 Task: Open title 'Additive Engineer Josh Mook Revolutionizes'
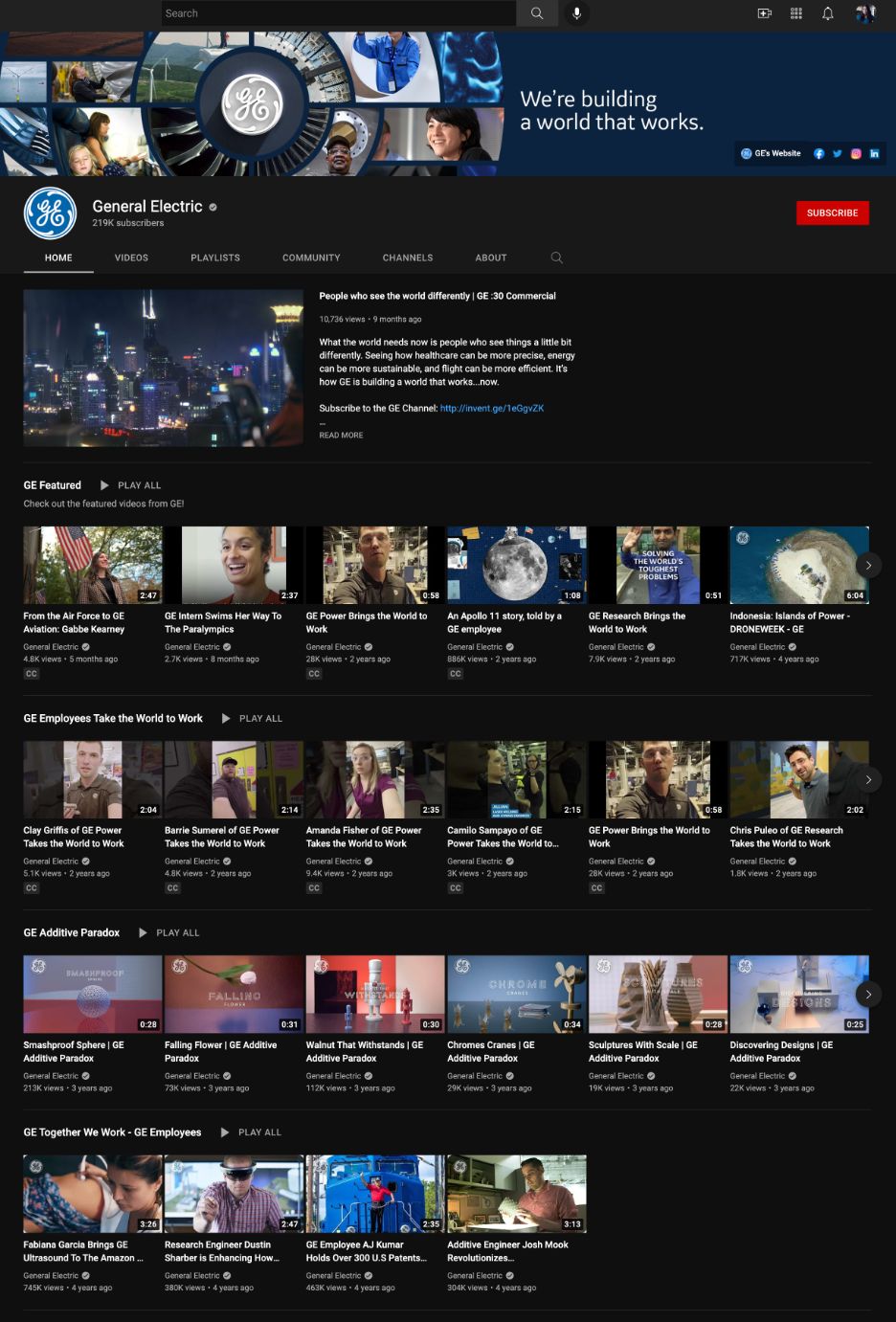508,1251
